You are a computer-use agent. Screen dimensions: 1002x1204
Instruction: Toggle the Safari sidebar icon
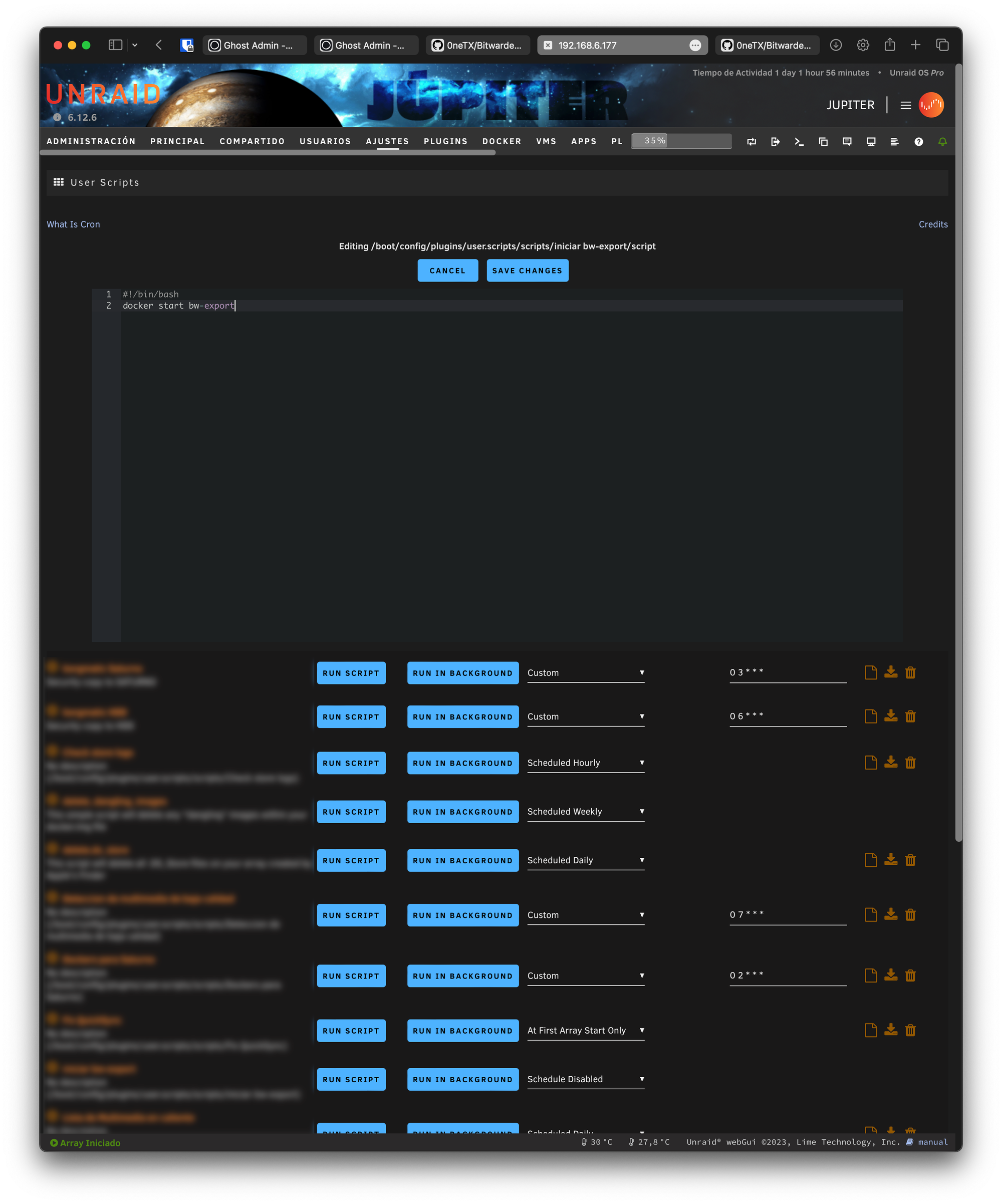coord(115,45)
